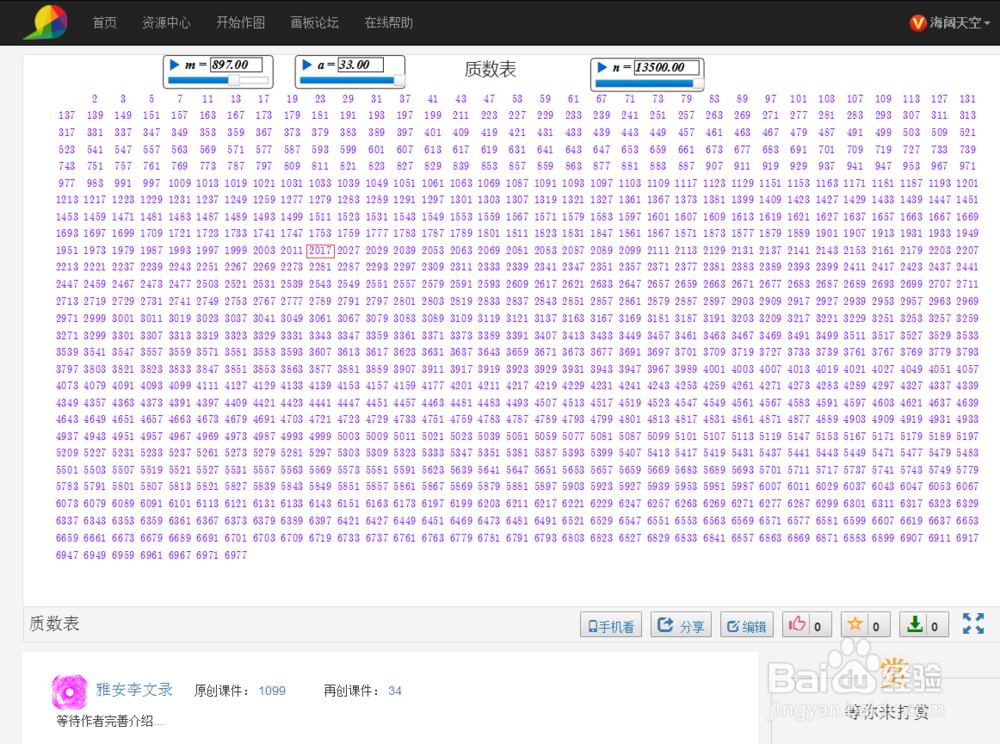Screen dimensions: 1000x744
Task: Click 在线帮助 for online help
Action: point(387,22)
